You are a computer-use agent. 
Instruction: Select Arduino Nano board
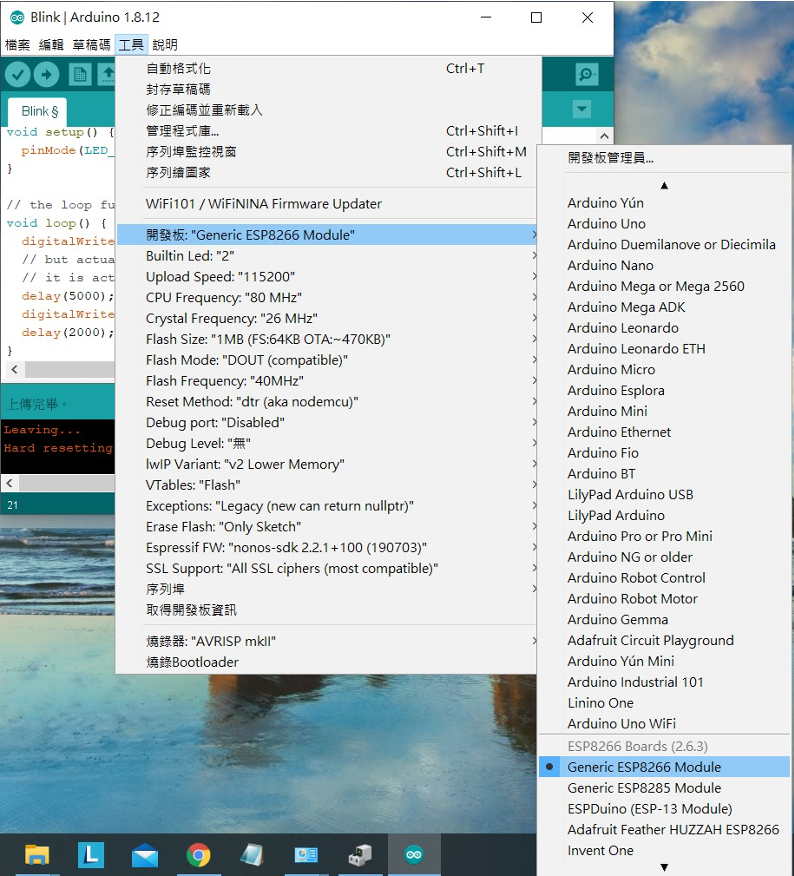coord(664,265)
